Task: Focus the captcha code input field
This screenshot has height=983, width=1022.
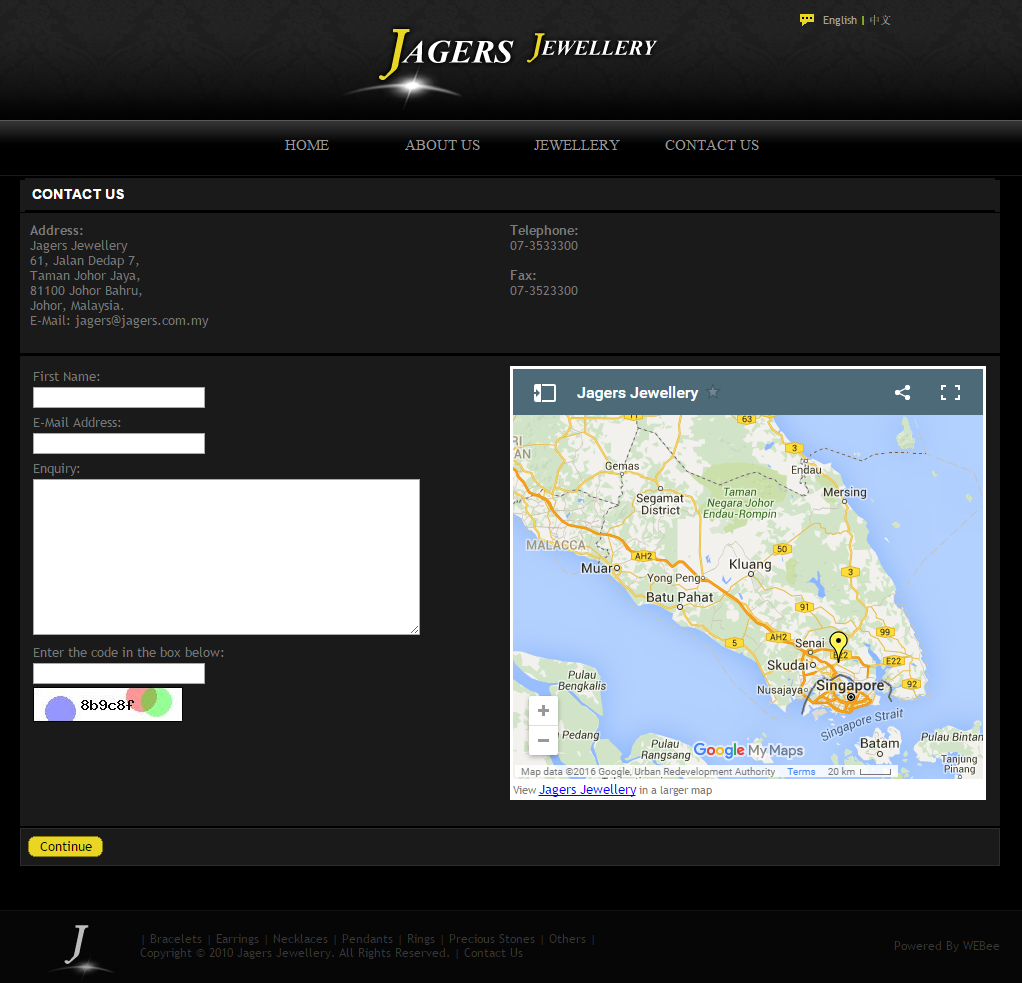Action: coord(119,673)
